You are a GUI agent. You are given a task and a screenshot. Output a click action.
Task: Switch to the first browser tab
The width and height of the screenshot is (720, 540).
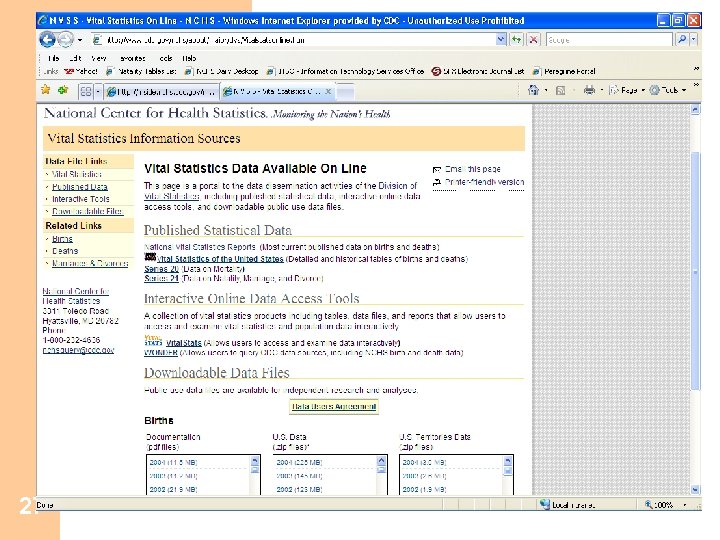[x=161, y=91]
